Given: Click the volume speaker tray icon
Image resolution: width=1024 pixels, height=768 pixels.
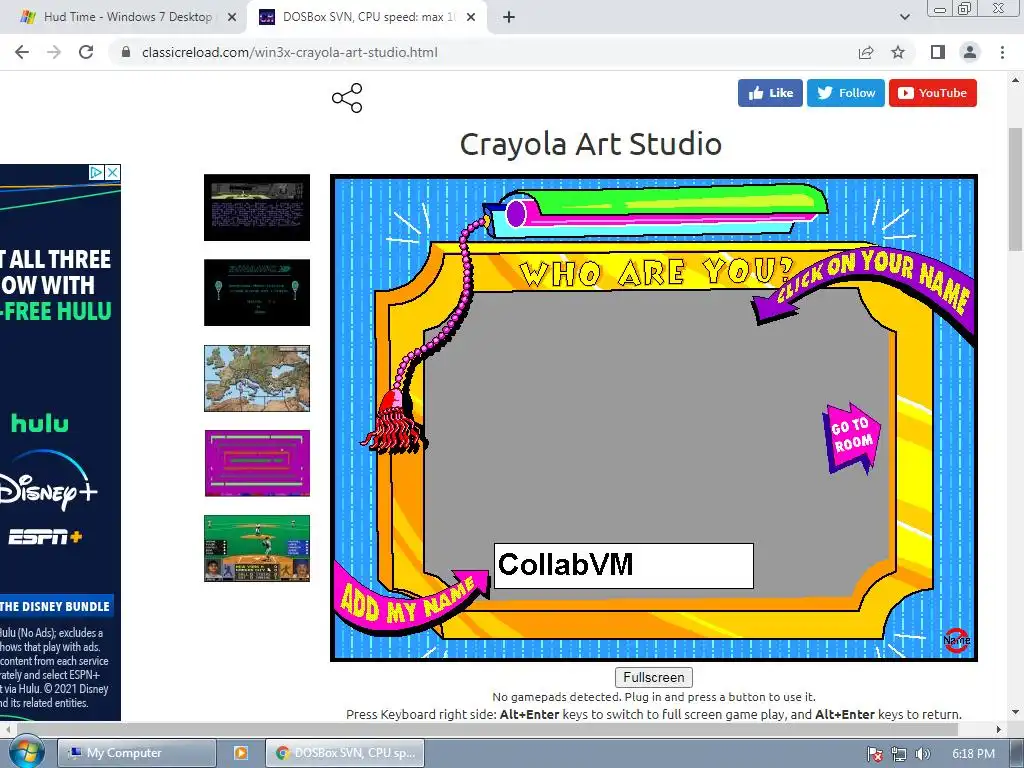Looking at the screenshot, I should 922,754.
